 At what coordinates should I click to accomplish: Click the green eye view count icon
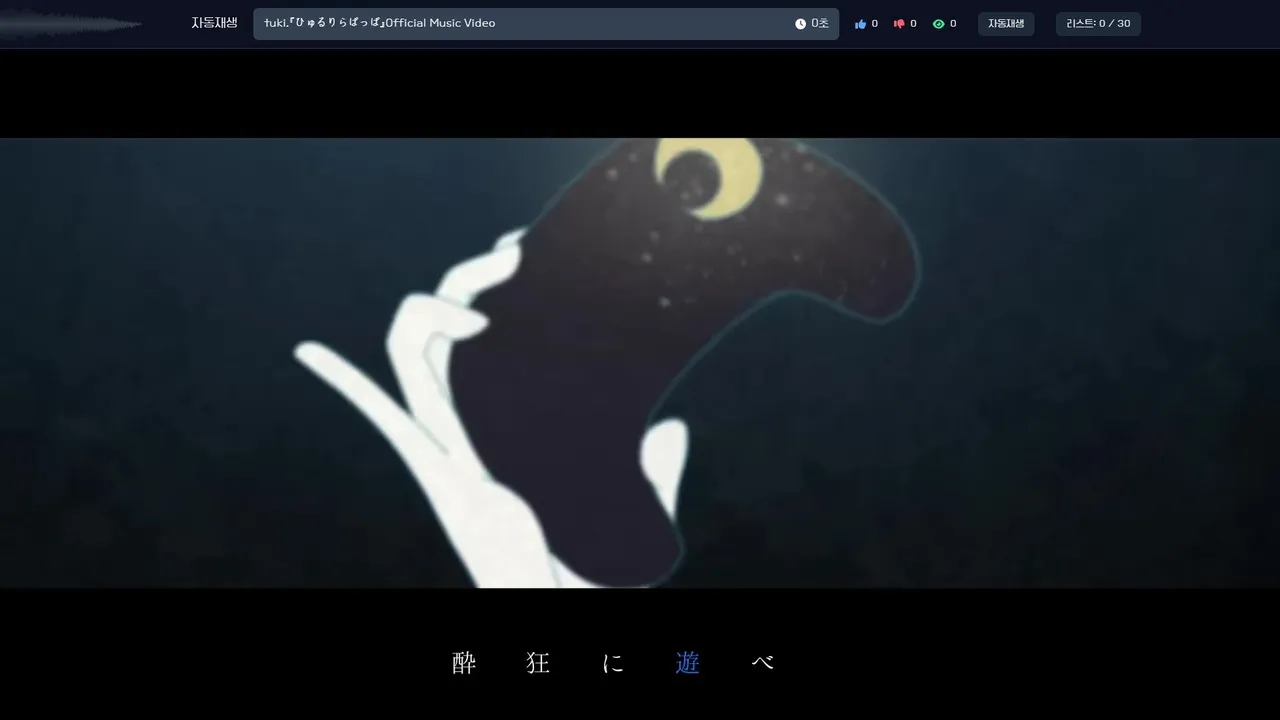pyautogui.click(x=938, y=24)
